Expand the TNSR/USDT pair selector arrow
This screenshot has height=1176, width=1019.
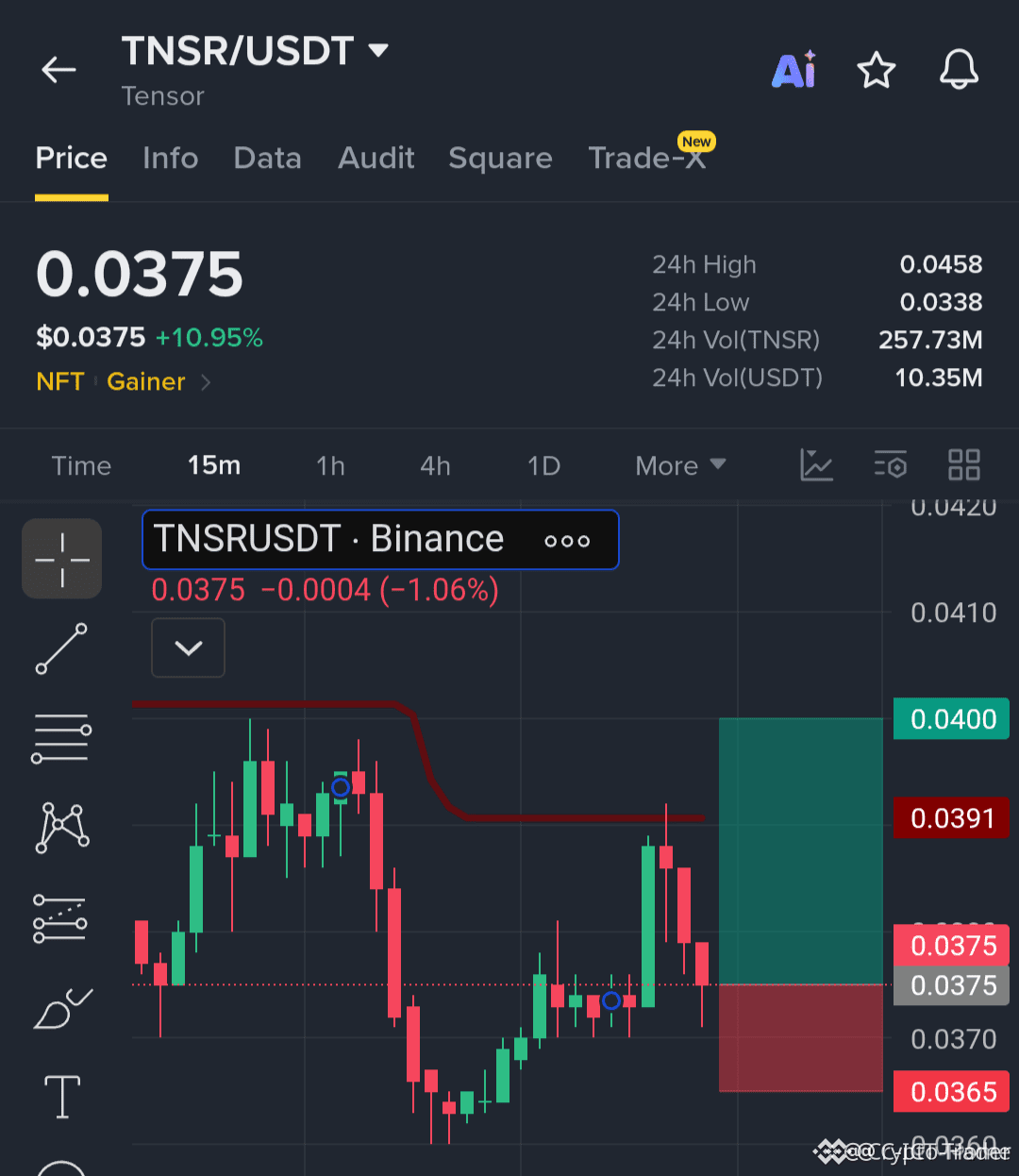[378, 50]
